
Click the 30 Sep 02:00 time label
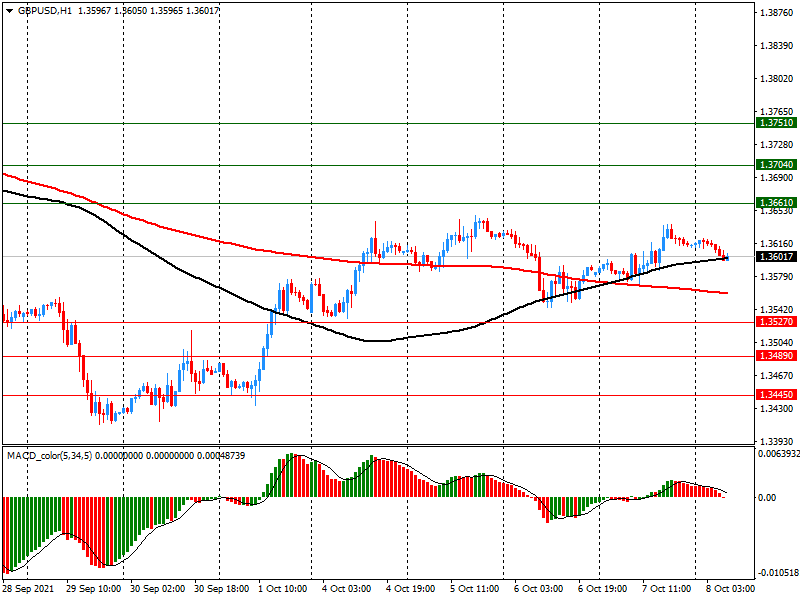(157, 589)
